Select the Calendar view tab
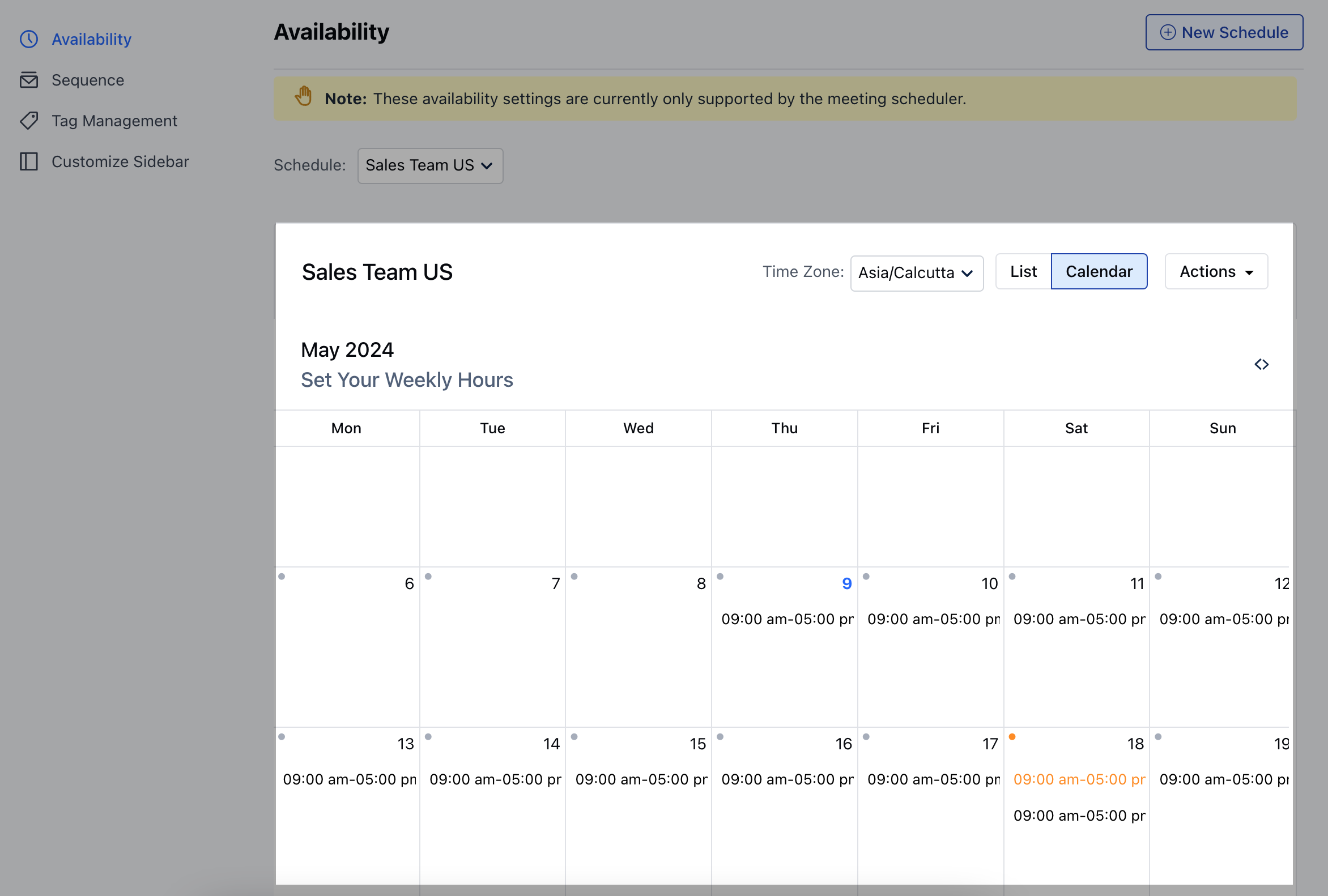This screenshot has height=896, width=1328. point(1099,272)
